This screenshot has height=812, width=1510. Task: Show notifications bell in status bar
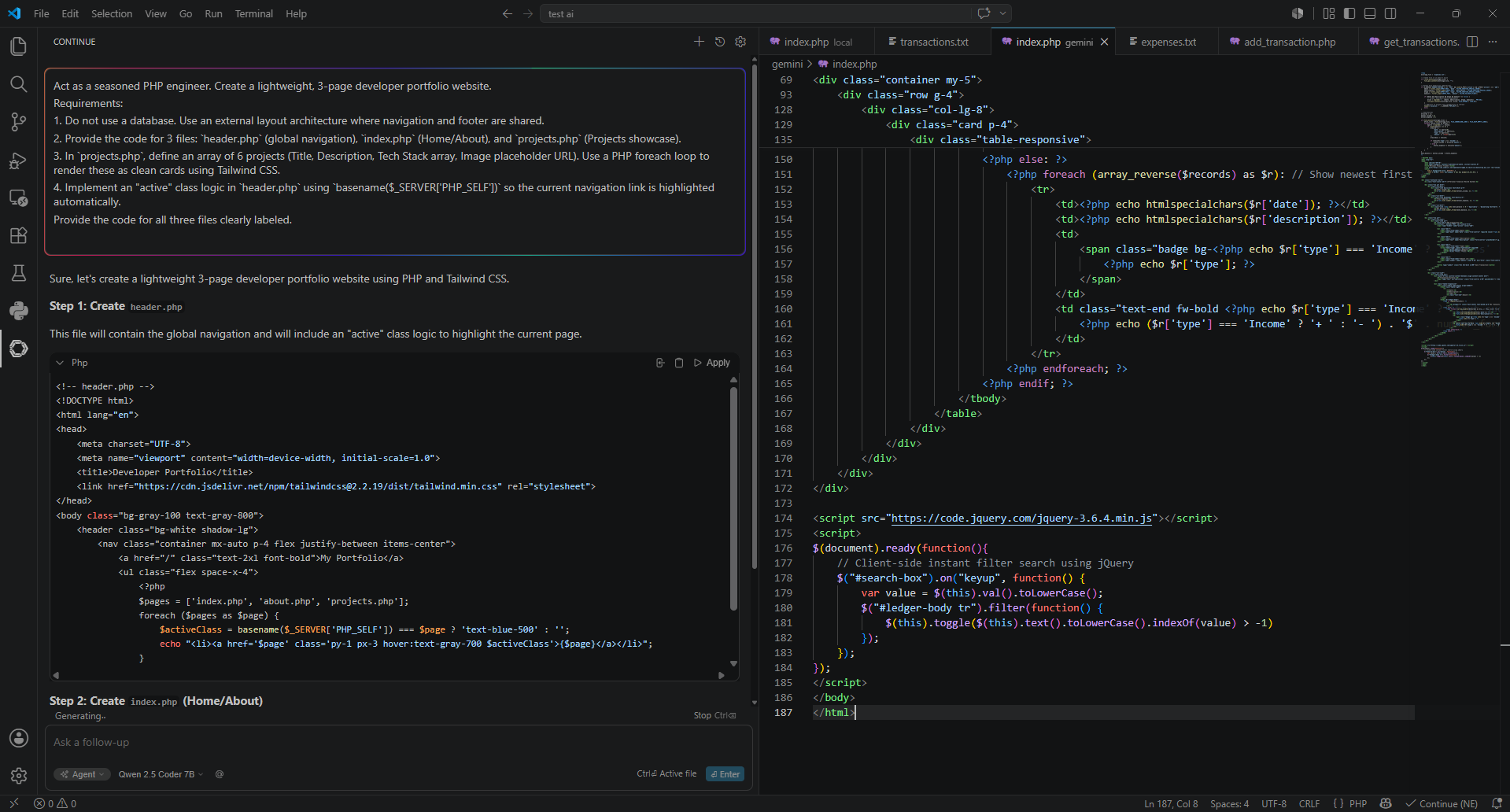[x=1497, y=803]
